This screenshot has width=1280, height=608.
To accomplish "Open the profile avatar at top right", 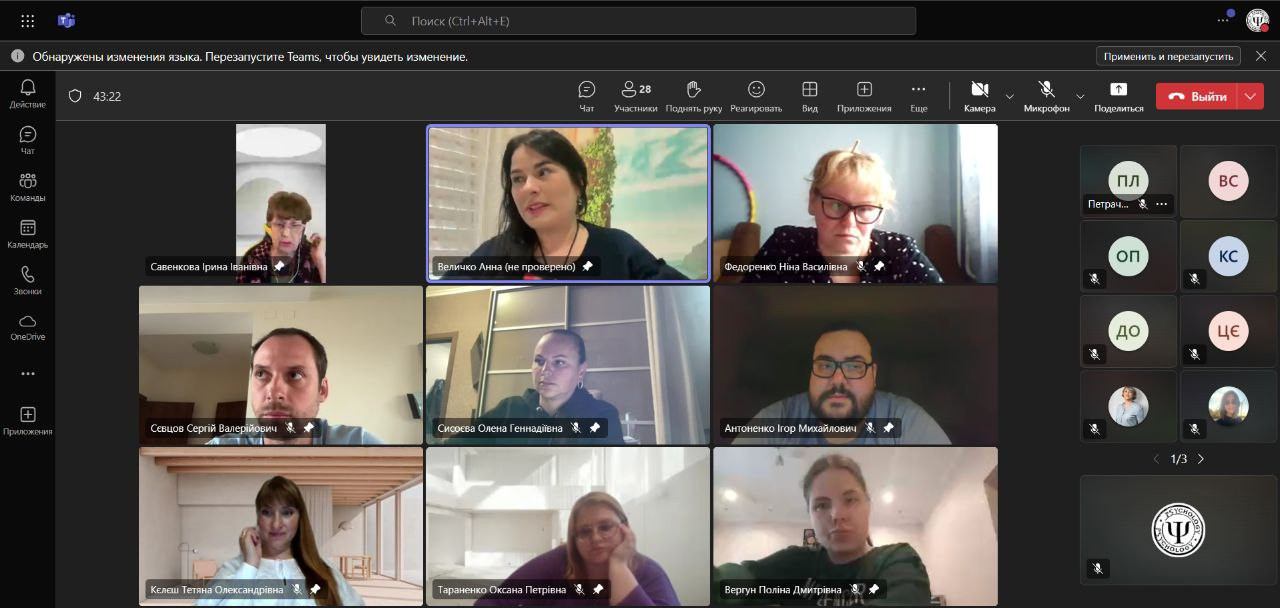I will pos(1257,20).
